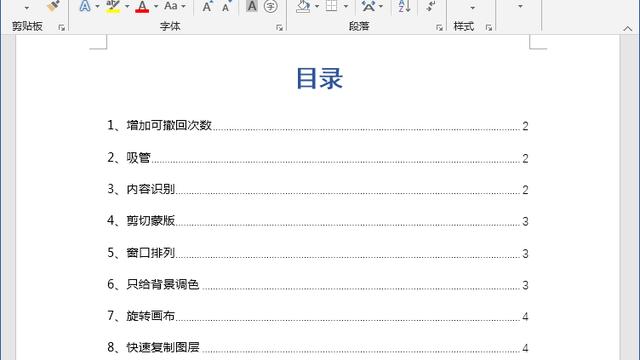The height and width of the screenshot is (360, 640).
Task: Toggle show paragraph marks
Action: click(431, 6)
